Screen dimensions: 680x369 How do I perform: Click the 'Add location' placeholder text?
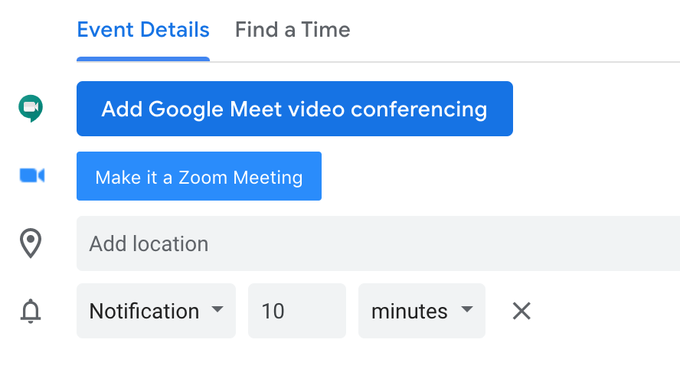pyautogui.click(x=149, y=244)
